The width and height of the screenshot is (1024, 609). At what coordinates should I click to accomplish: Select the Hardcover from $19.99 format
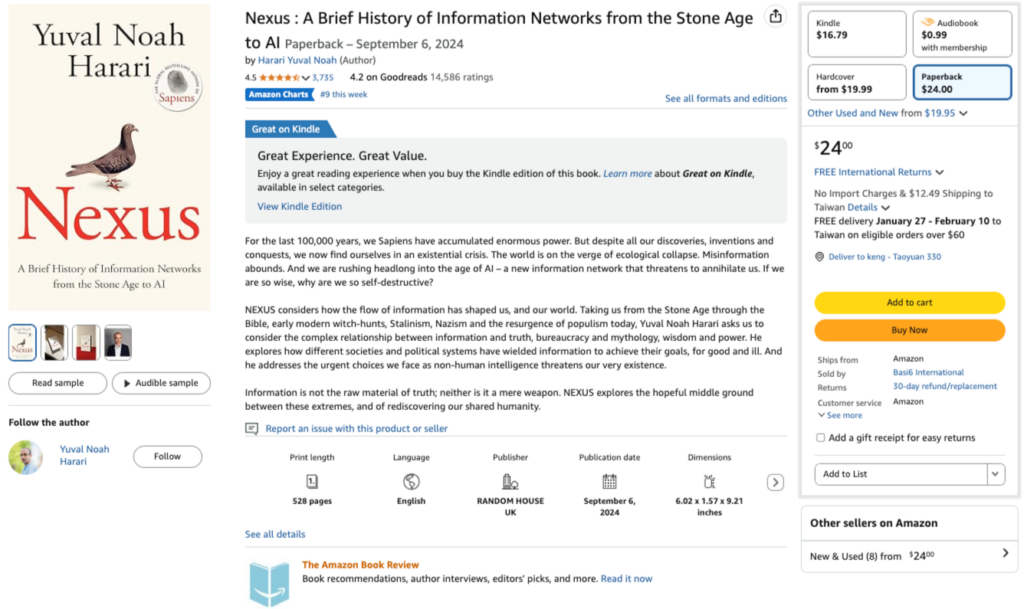pyautogui.click(x=857, y=82)
